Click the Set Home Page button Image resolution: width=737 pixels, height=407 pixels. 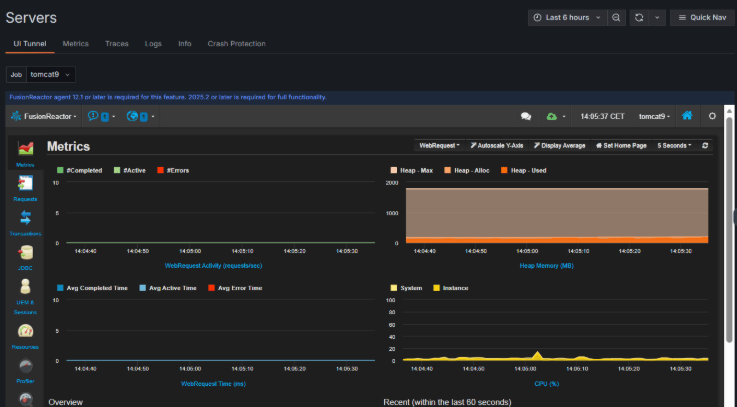pos(621,145)
